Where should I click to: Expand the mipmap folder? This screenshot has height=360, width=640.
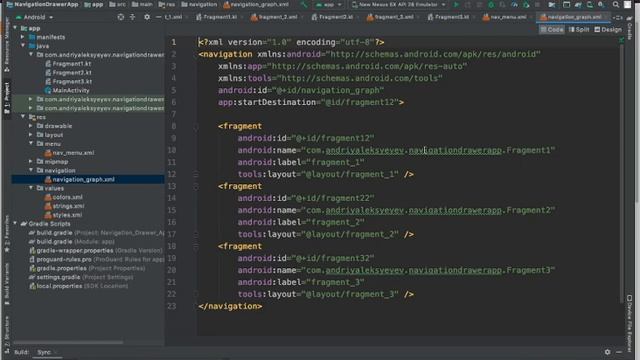(x=31, y=161)
